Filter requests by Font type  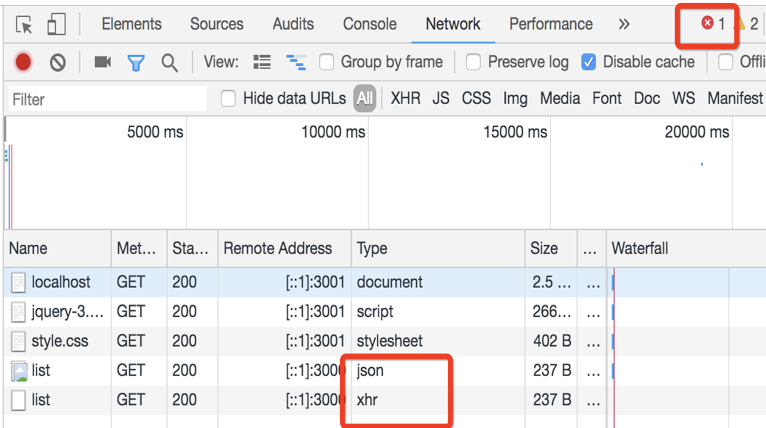tap(607, 98)
